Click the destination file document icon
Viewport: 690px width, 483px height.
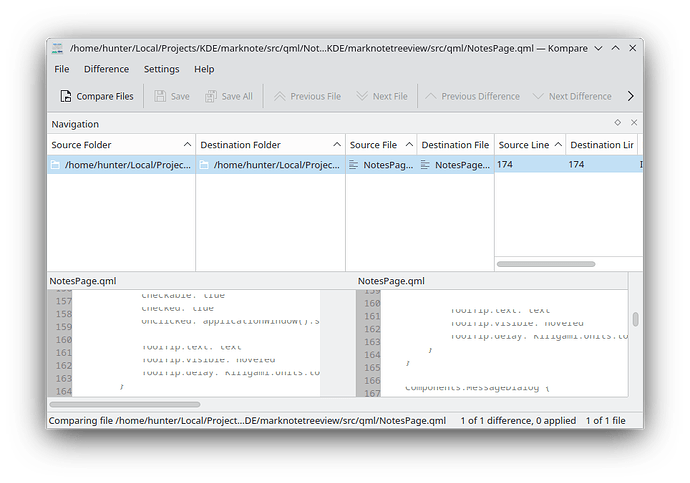pyautogui.click(x=425, y=165)
